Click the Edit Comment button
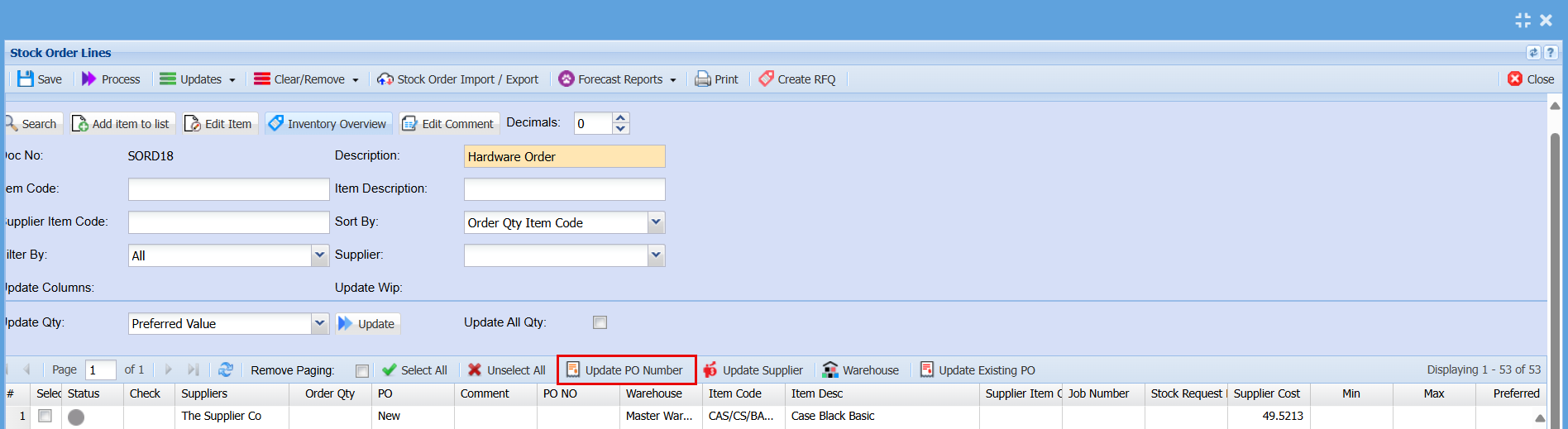The height and width of the screenshot is (429, 1568). coord(449,123)
